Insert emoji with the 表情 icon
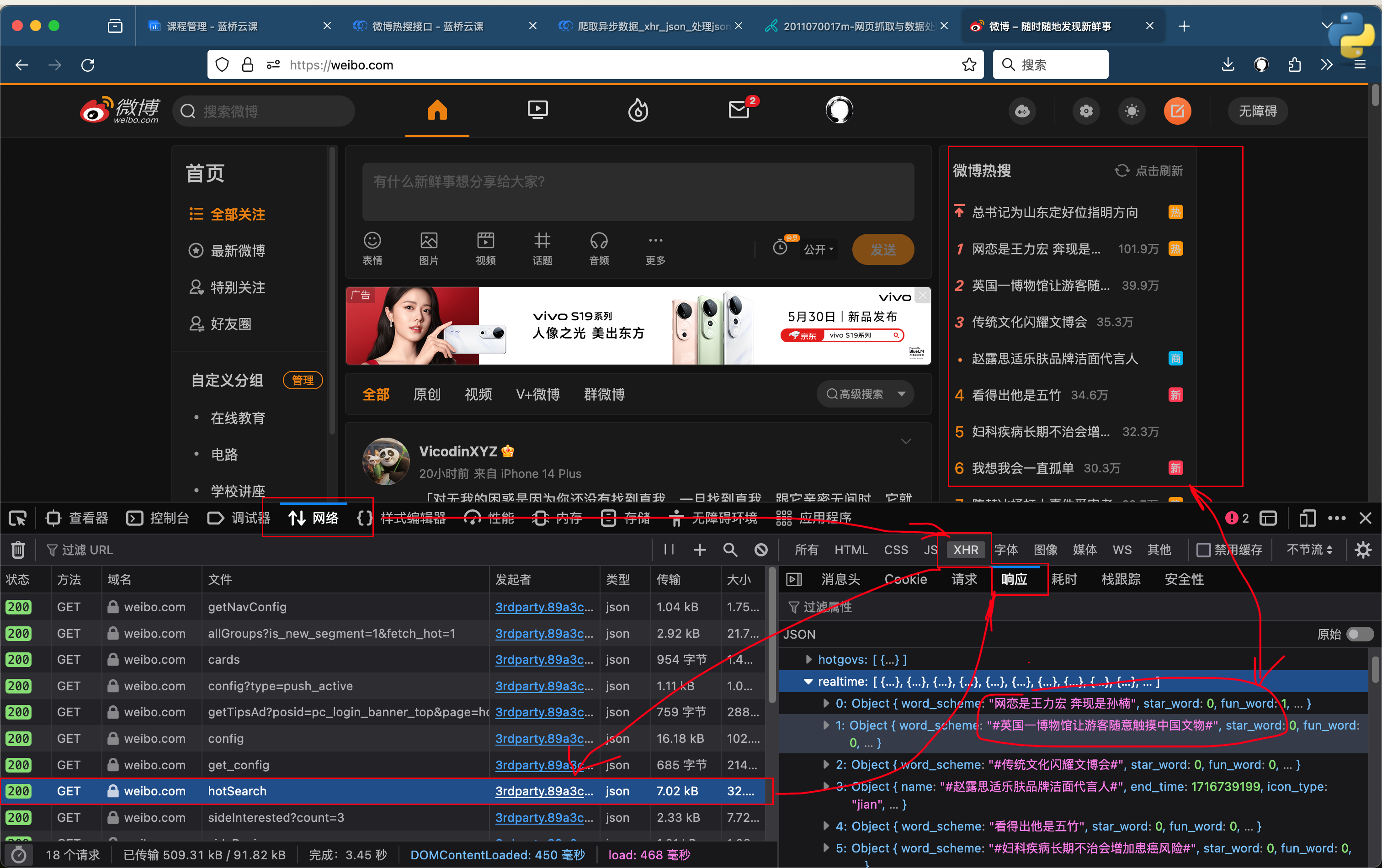1382x868 pixels. [372, 248]
